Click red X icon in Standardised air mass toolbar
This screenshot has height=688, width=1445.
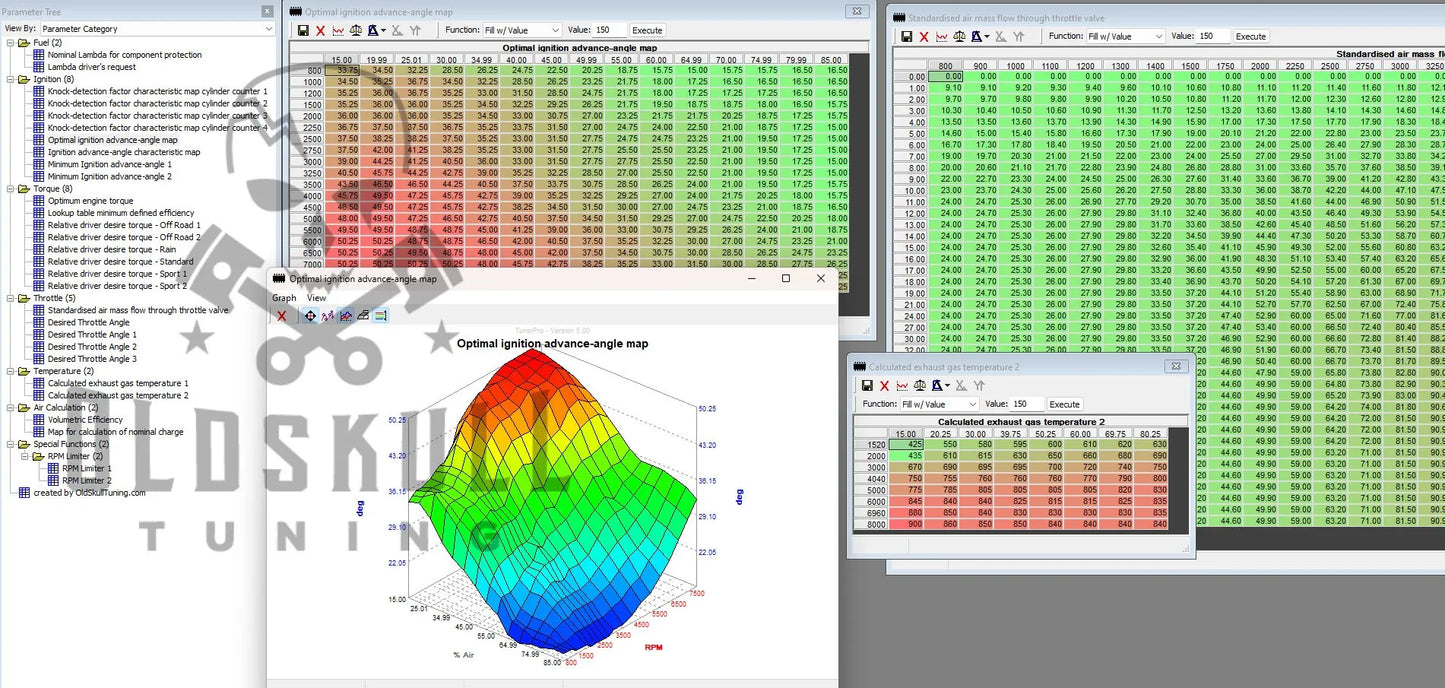tap(924, 37)
